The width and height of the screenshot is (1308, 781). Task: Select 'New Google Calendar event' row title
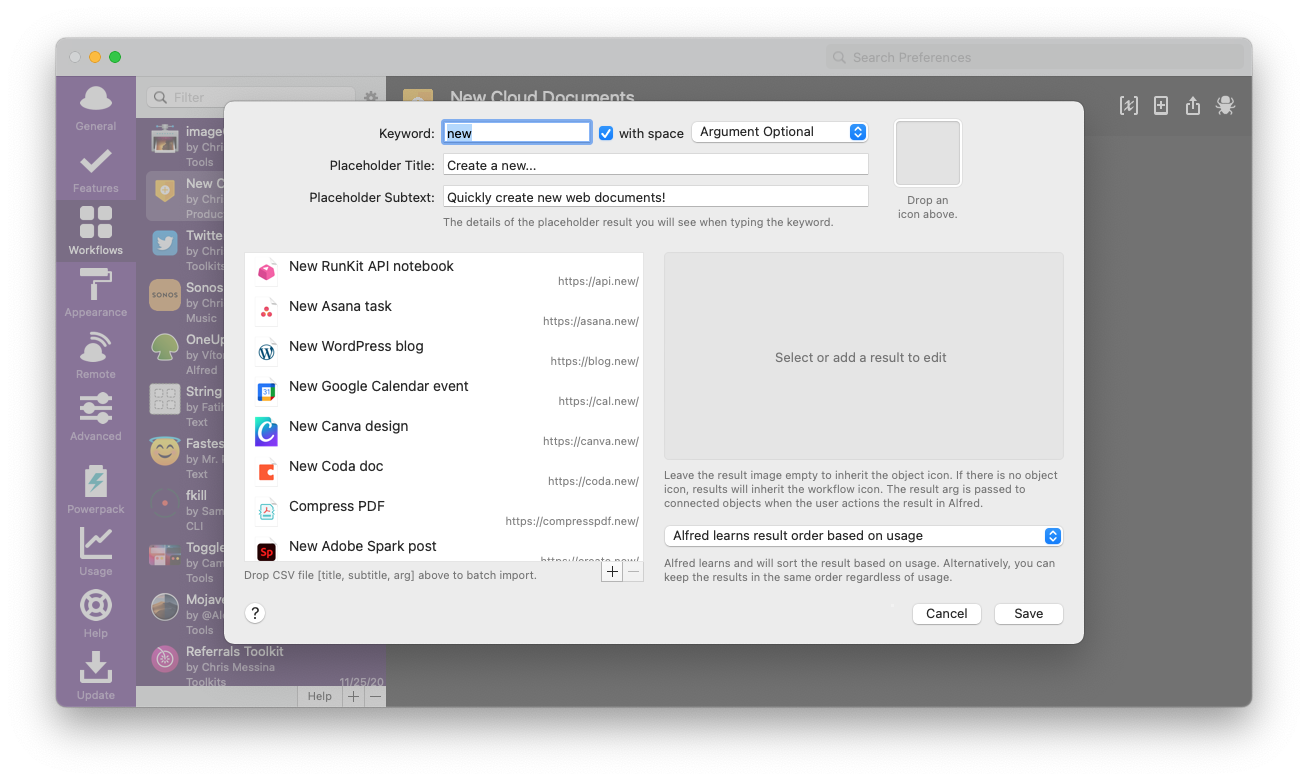[x=379, y=386]
